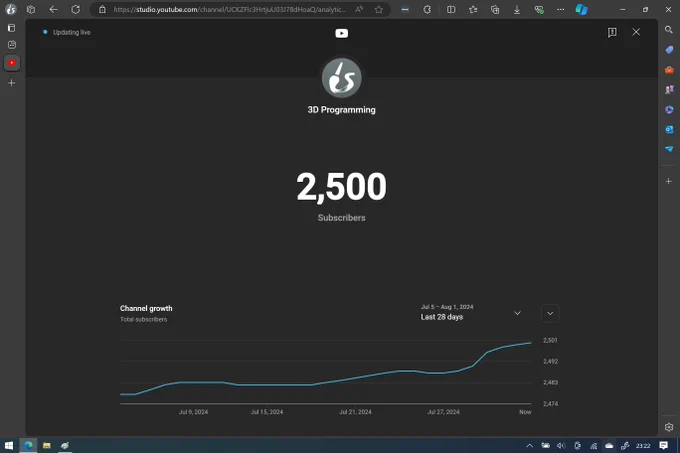Open the network Wi-Fi tray icon
680x453 pixels.
click(x=593, y=446)
